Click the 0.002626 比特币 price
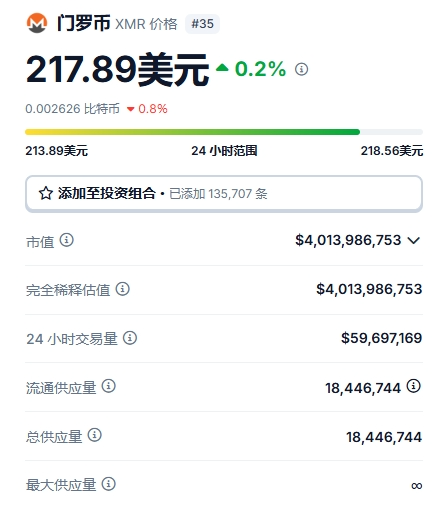The height and width of the screenshot is (506, 444). pyautogui.click(x=72, y=109)
